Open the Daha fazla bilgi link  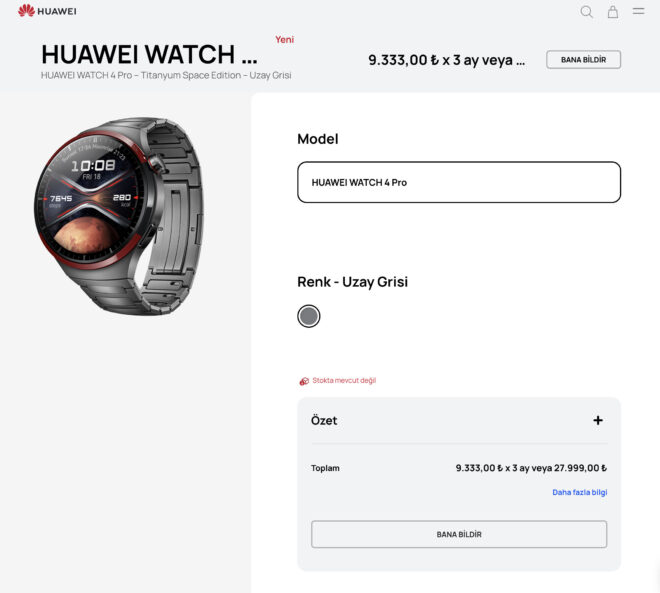pos(580,492)
